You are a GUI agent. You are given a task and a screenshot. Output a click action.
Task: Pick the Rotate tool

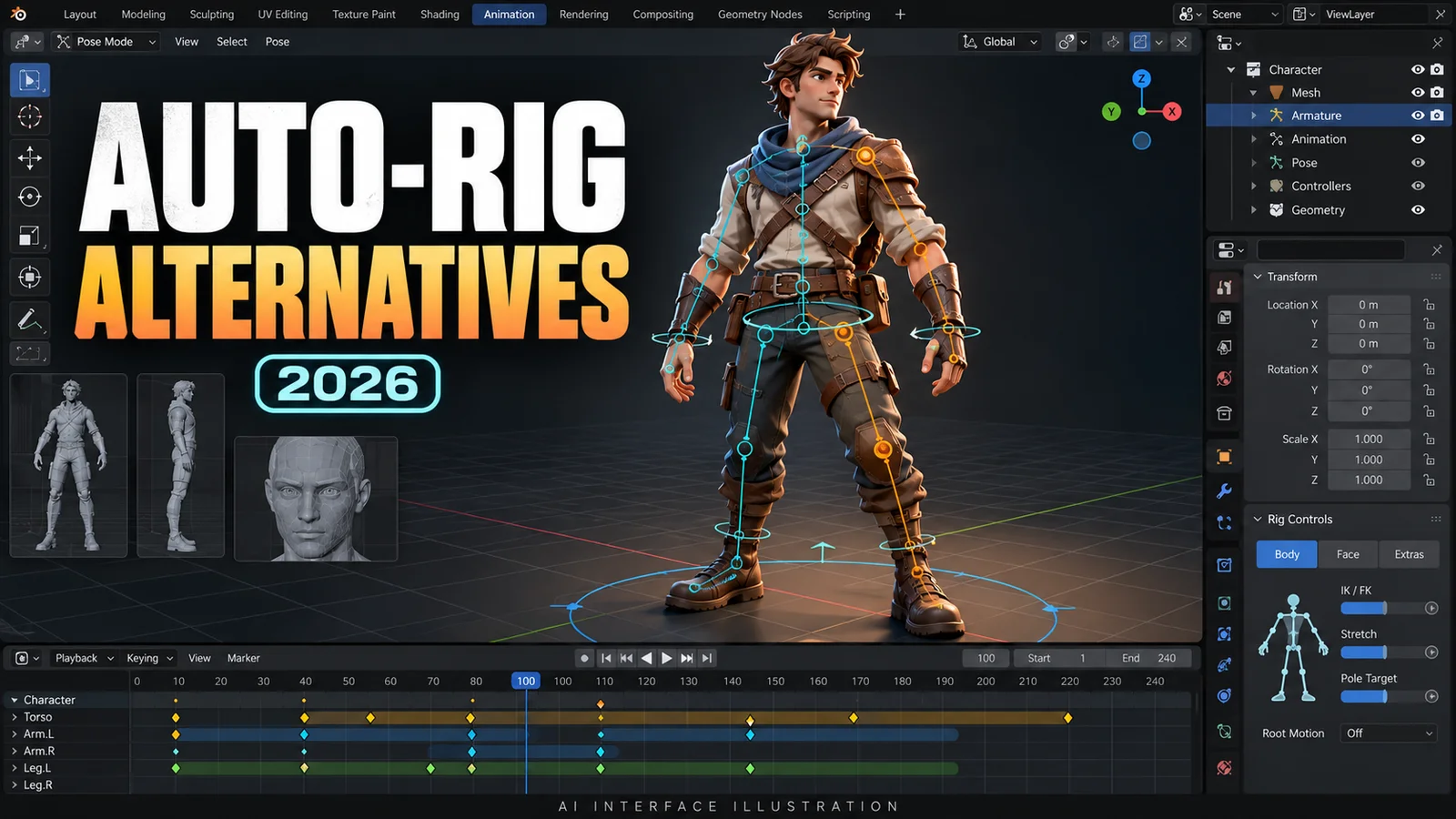(30, 197)
